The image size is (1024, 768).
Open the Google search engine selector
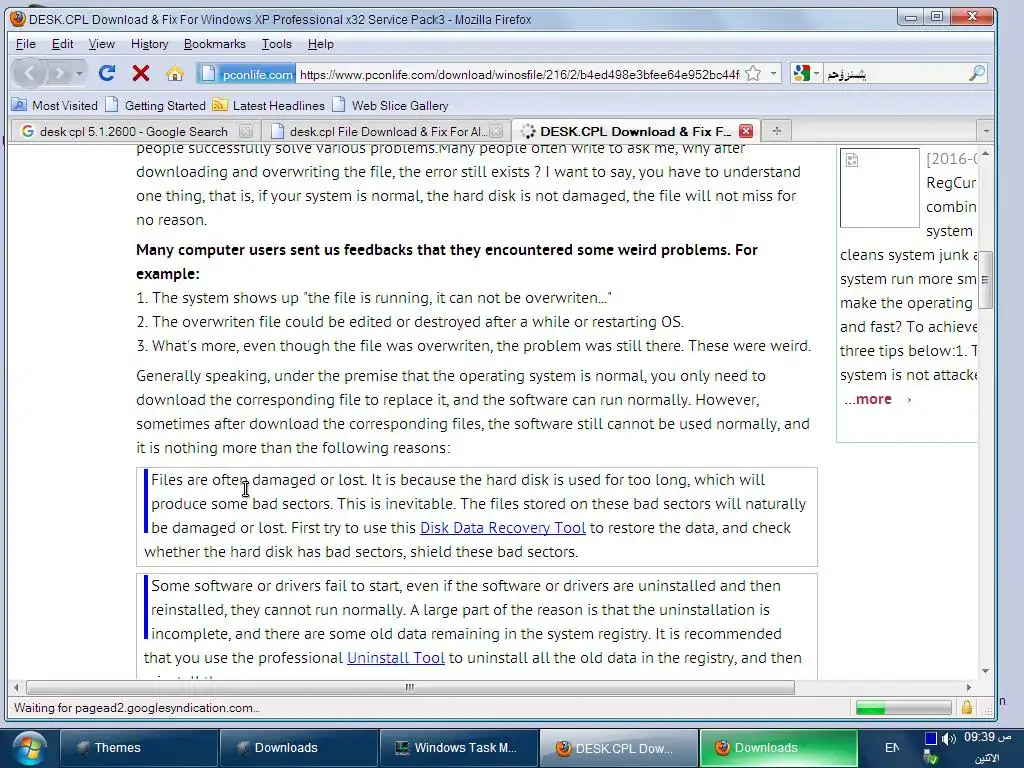click(x=805, y=74)
